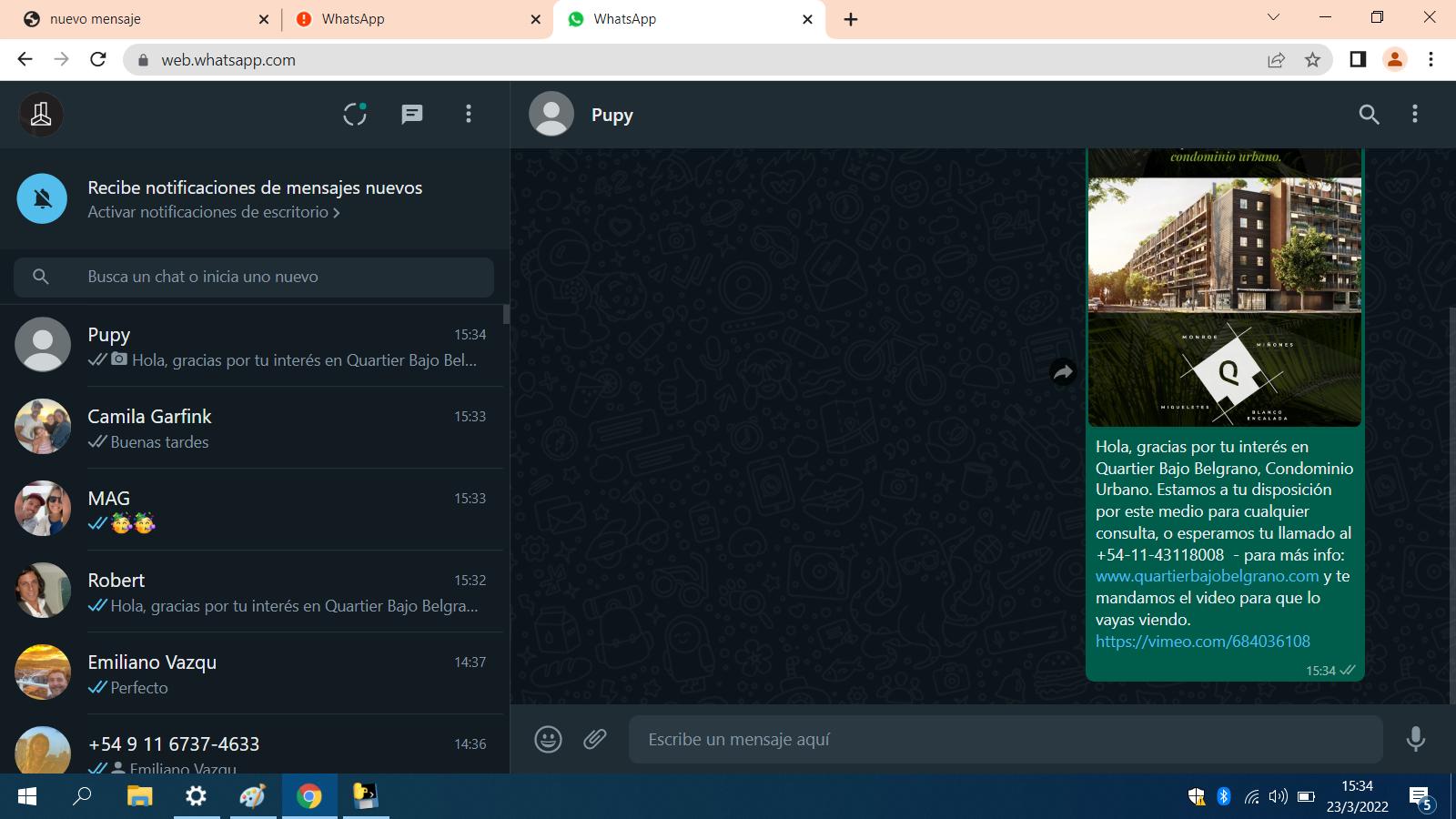Focus the message input box
The width and height of the screenshot is (1456, 819).
[x=1006, y=739]
